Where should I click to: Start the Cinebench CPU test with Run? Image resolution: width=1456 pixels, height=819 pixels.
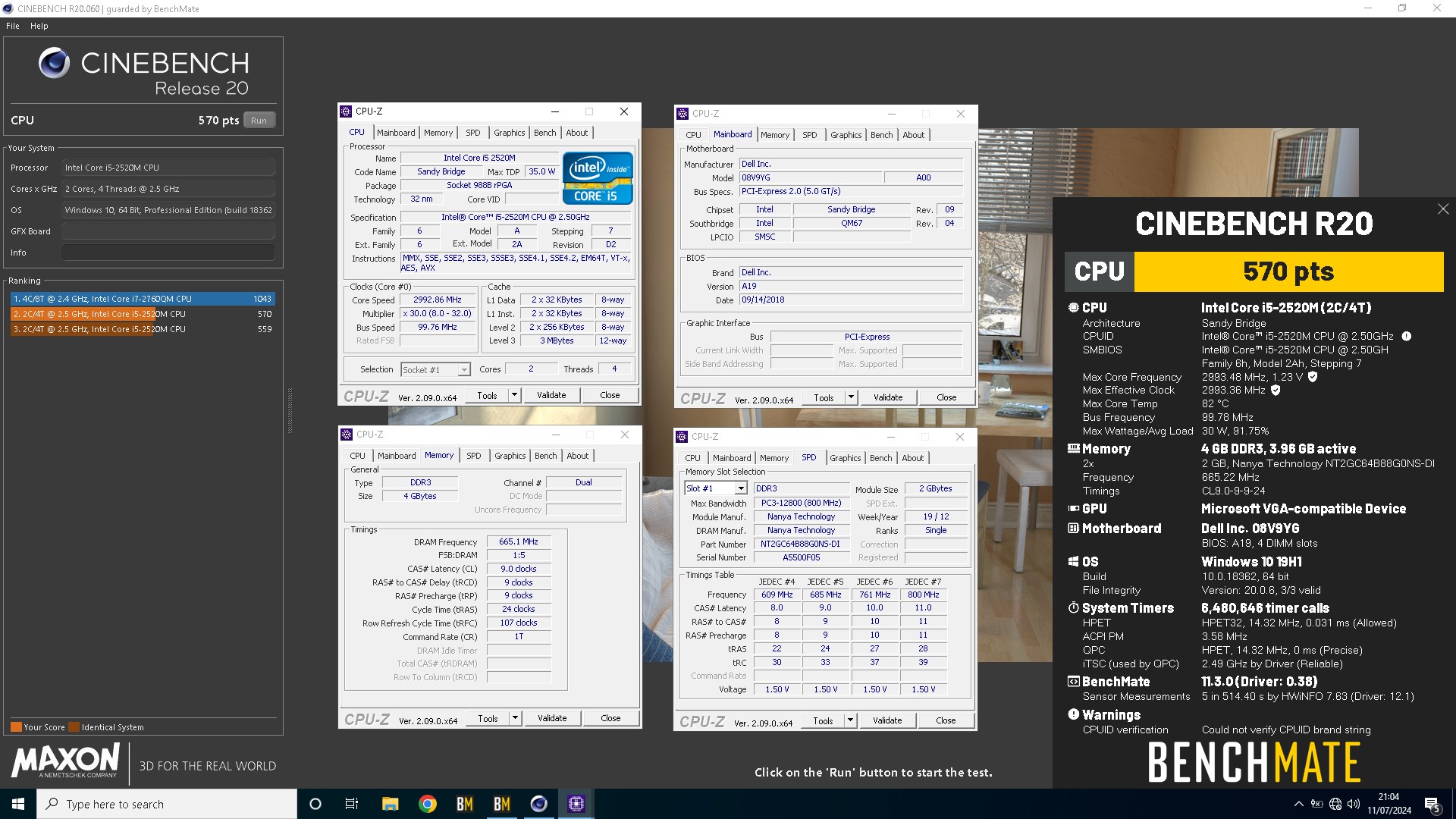(x=259, y=121)
